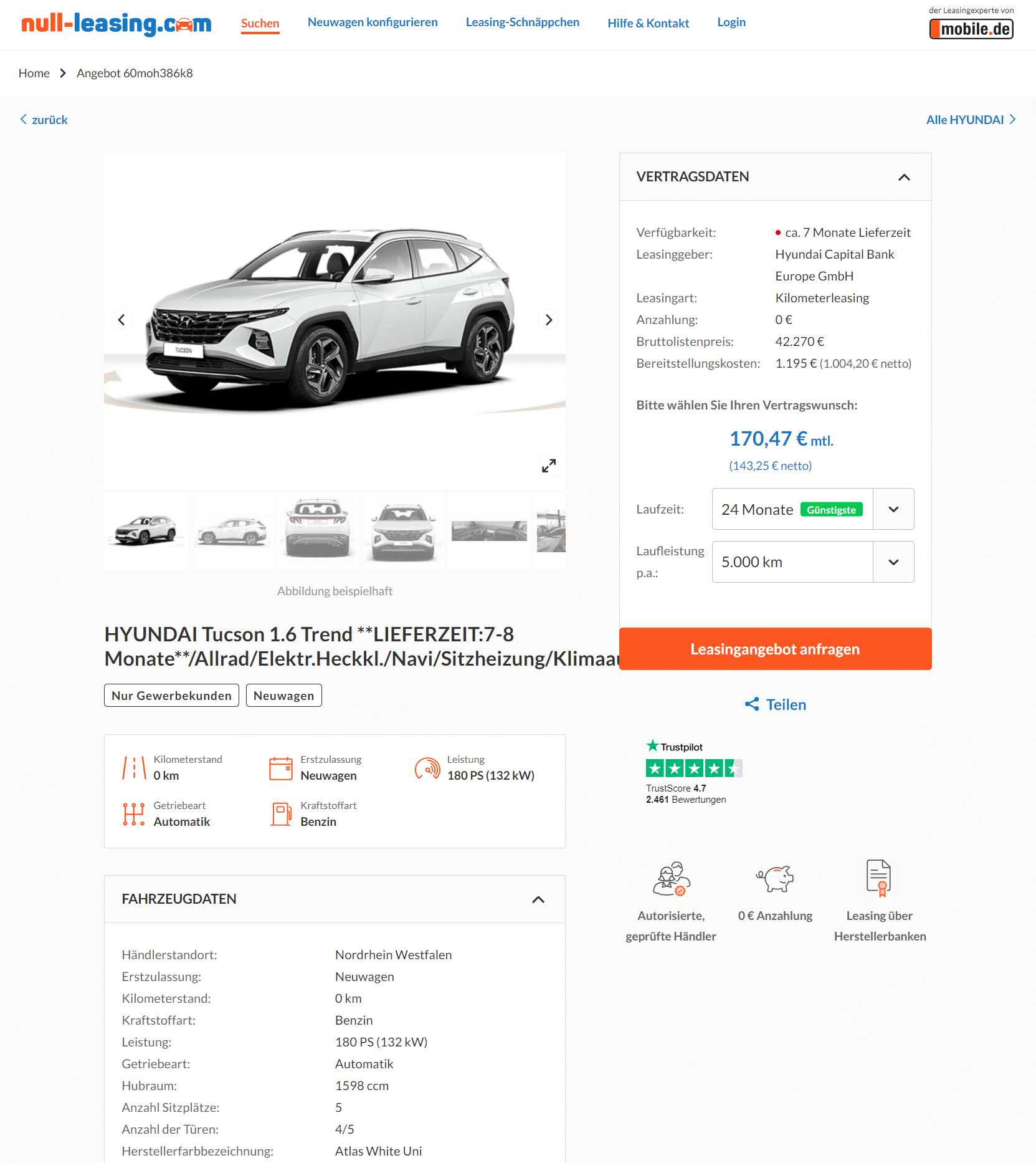This screenshot has width=1036, height=1163.
Task: Collapse the Fahrzeugdaten panel
Action: (x=538, y=899)
